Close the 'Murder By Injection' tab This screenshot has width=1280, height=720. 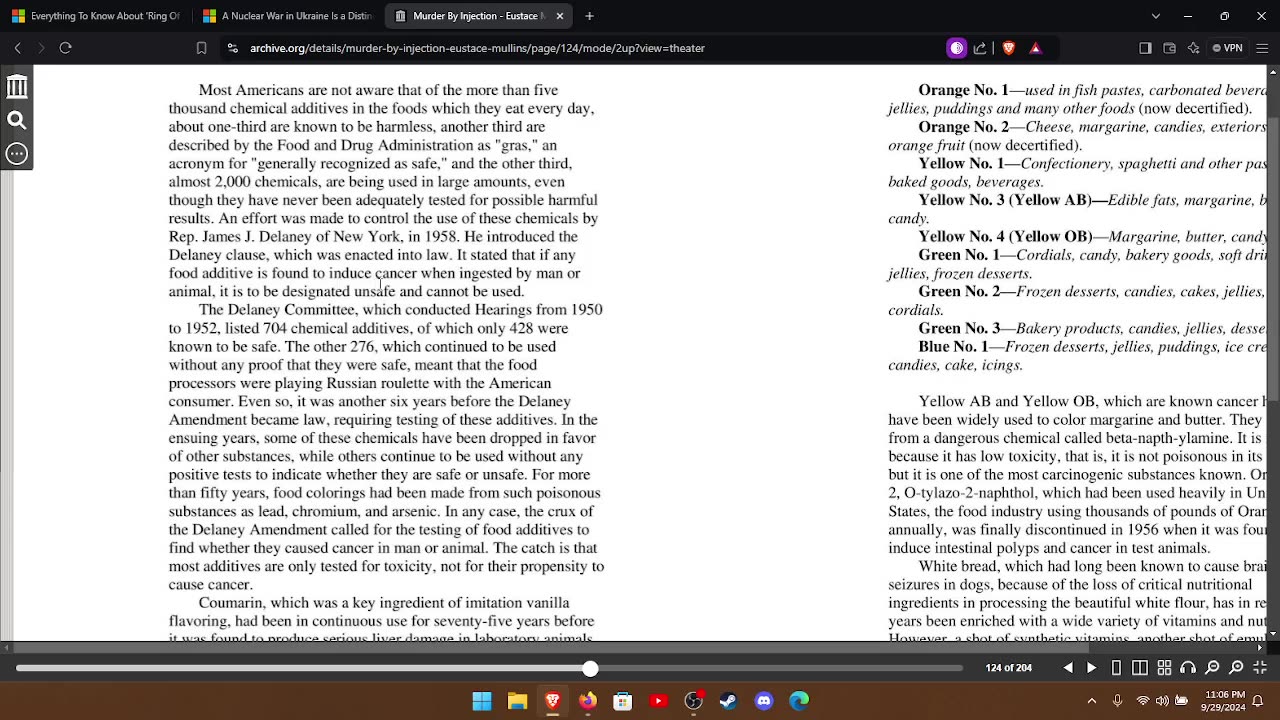pyautogui.click(x=560, y=16)
